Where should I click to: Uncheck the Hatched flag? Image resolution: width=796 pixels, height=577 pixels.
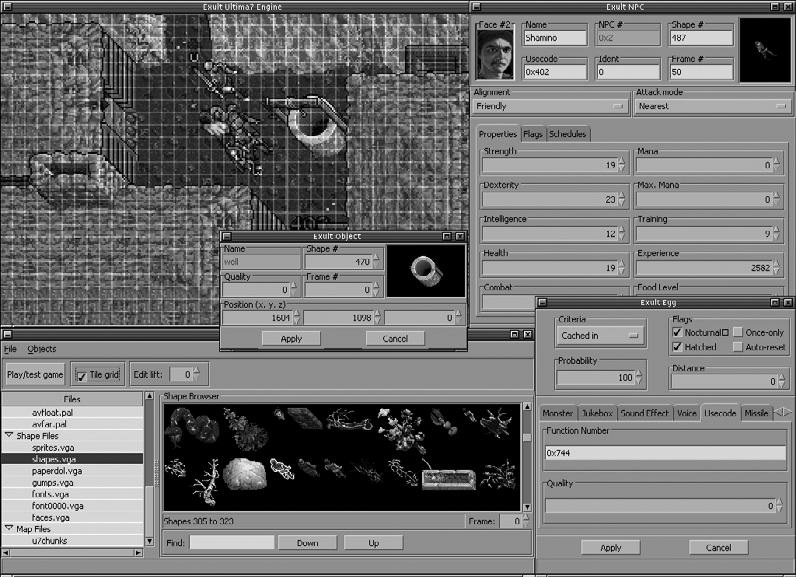click(677, 347)
